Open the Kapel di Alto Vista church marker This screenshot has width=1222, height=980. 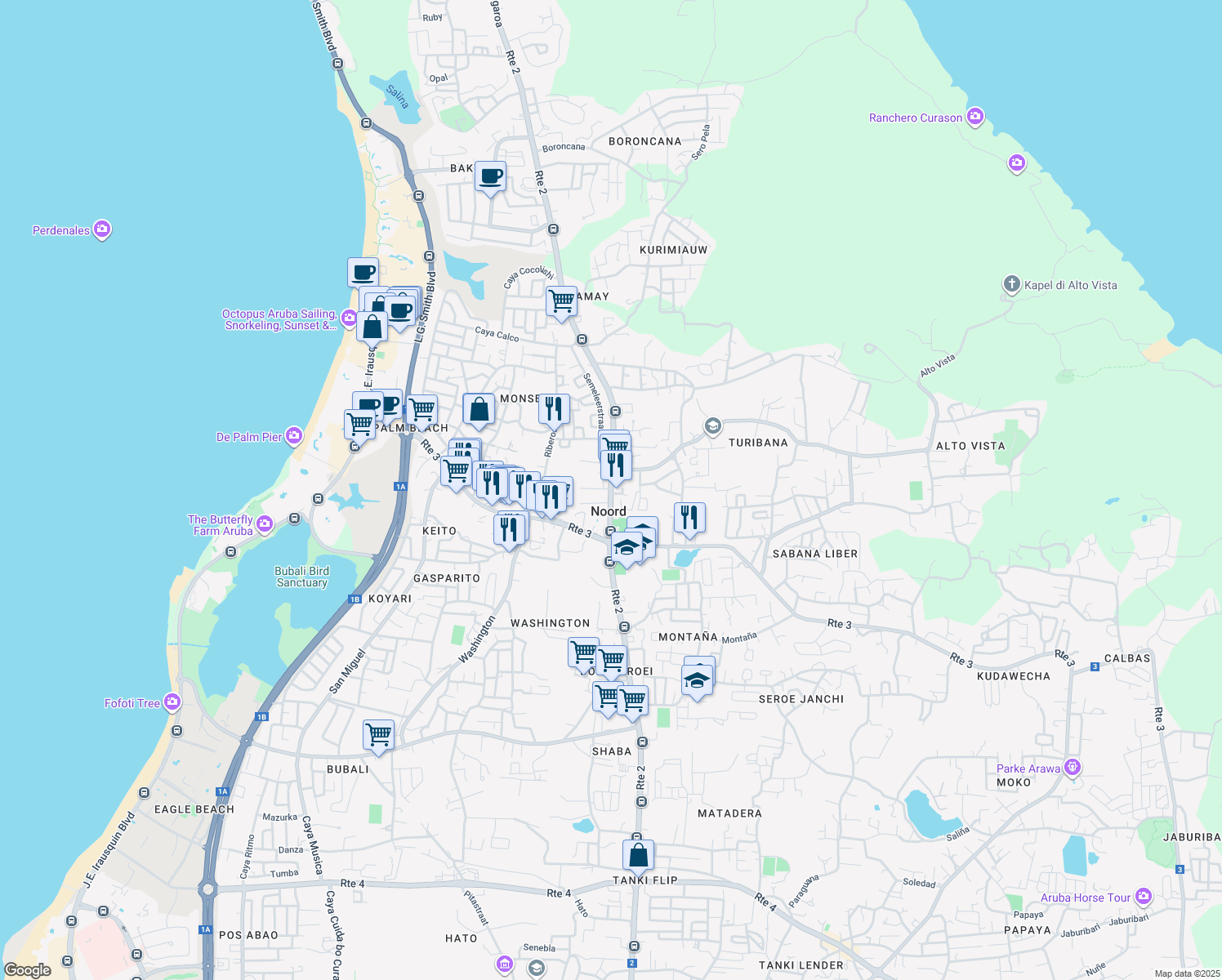coord(1010,285)
